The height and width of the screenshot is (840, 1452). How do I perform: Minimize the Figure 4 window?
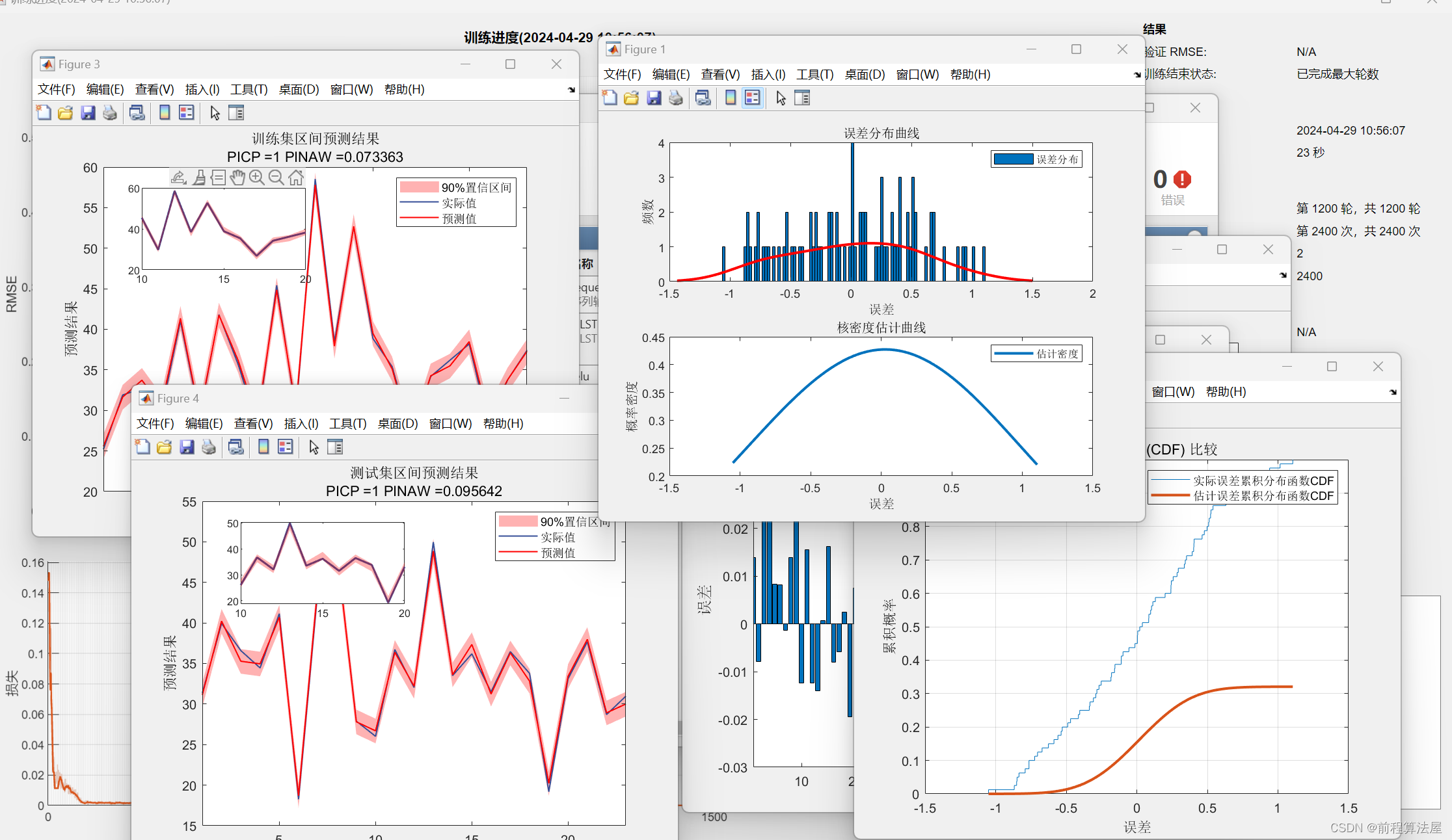(x=564, y=399)
